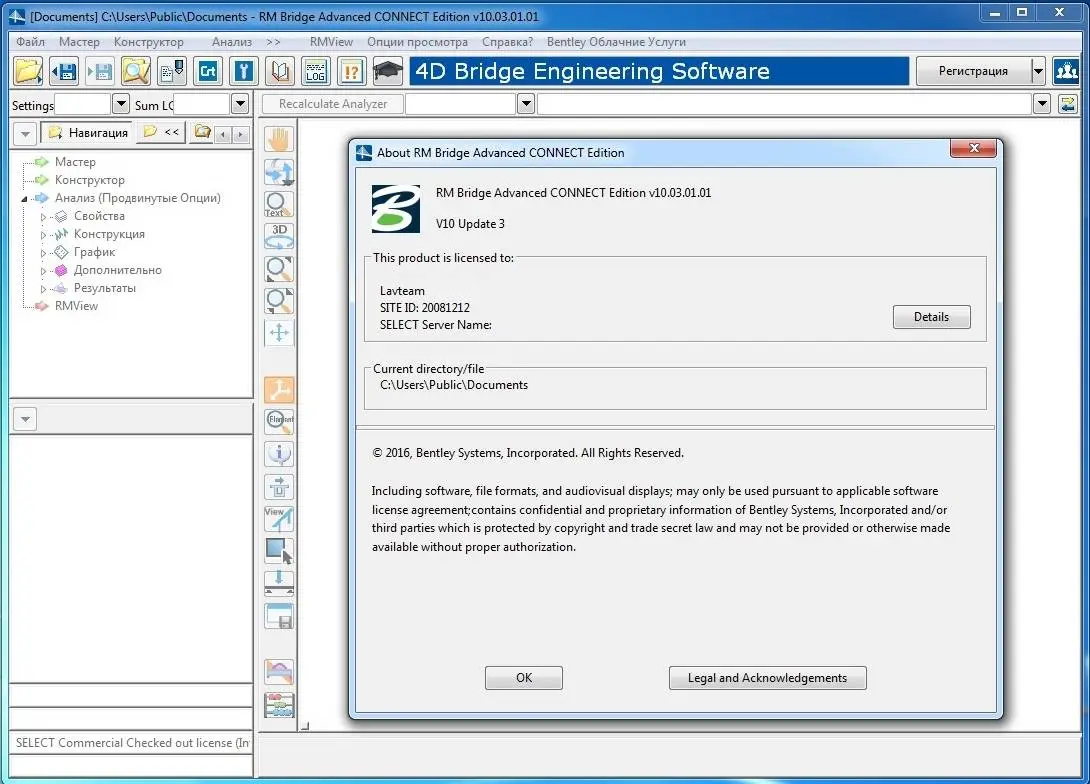Open the Опции просмотра menu
This screenshot has width=1090, height=784.
[417, 42]
